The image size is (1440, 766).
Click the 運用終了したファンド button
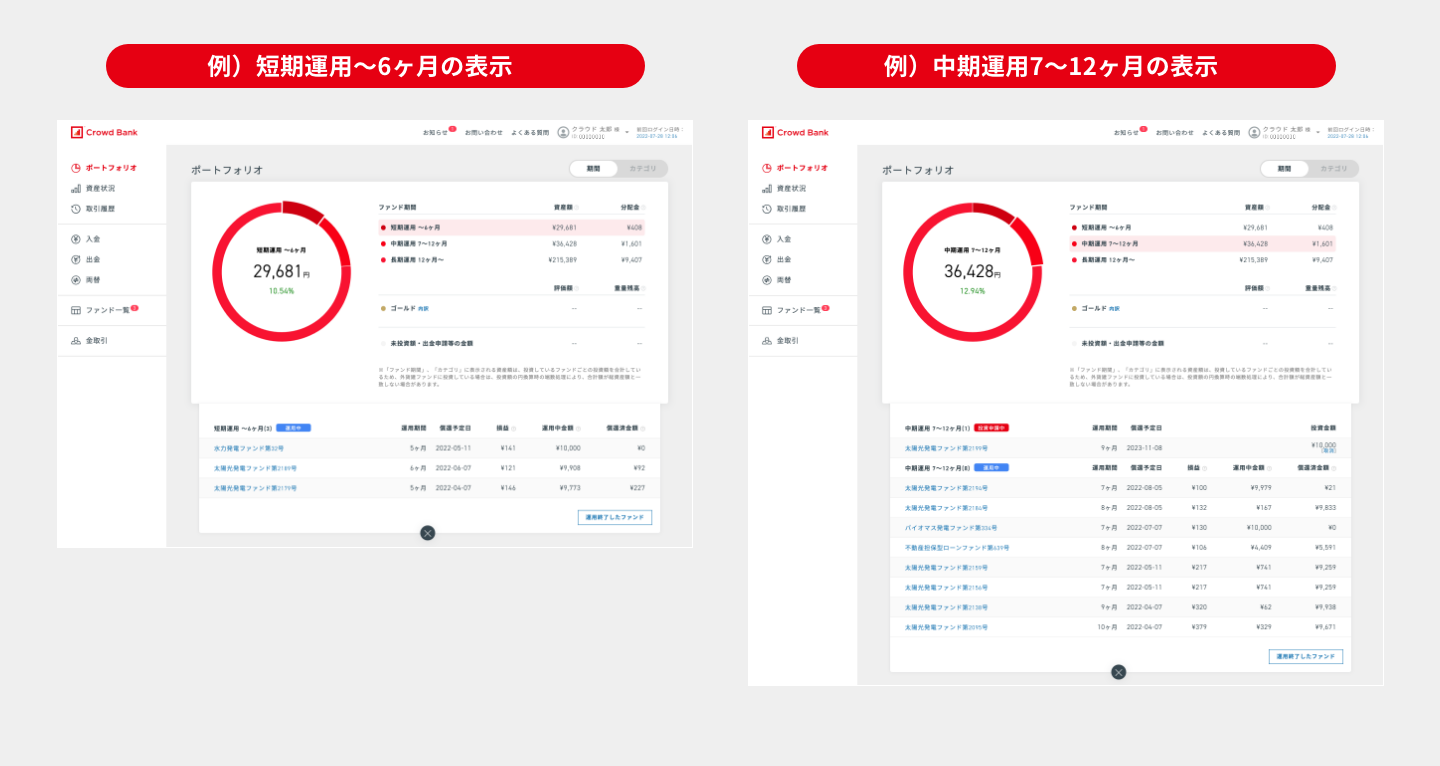(x=613, y=516)
